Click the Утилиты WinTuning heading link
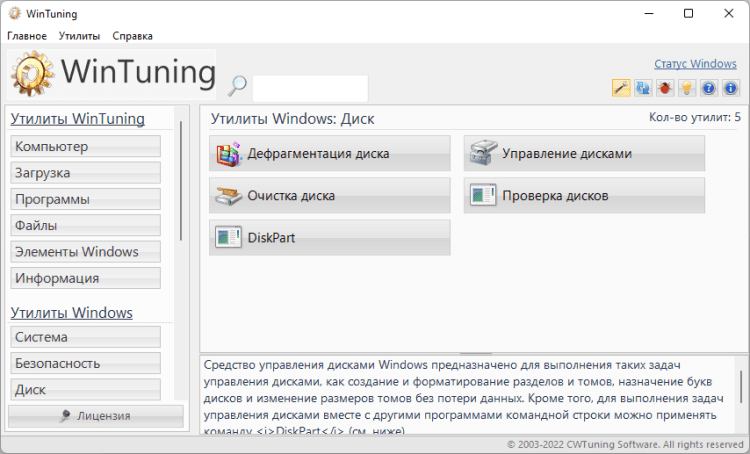This screenshot has height=454, width=750. (x=77, y=119)
